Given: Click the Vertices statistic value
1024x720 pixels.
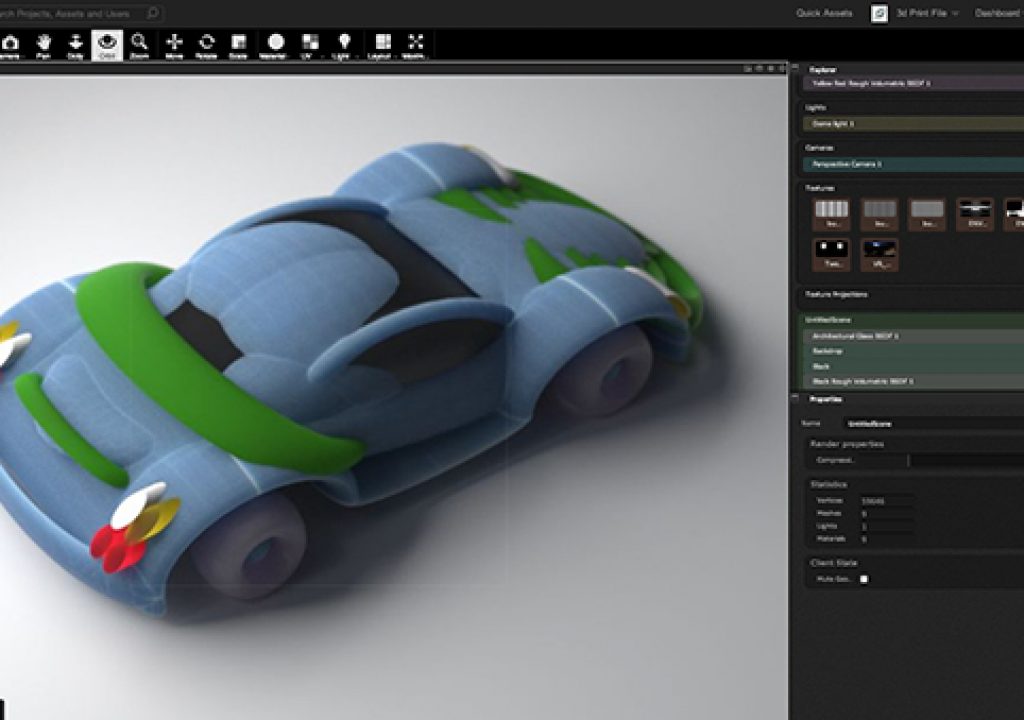Looking at the screenshot, I should pos(886,501).
